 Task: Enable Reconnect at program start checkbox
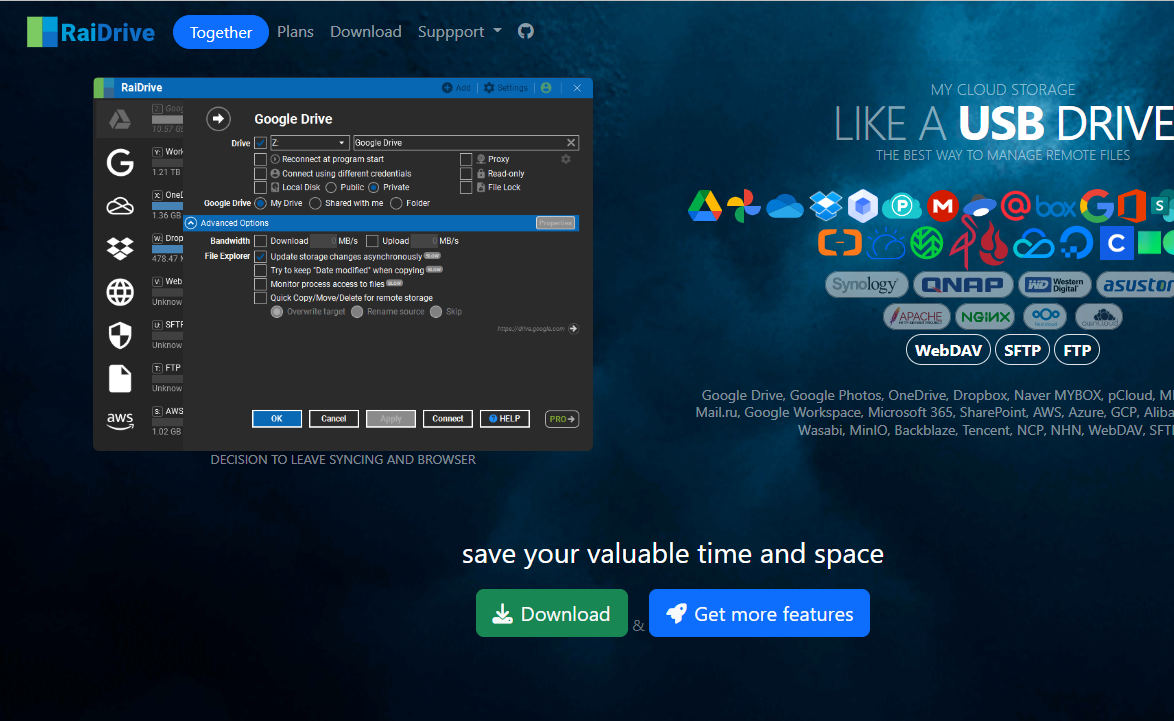click(261, 159)
